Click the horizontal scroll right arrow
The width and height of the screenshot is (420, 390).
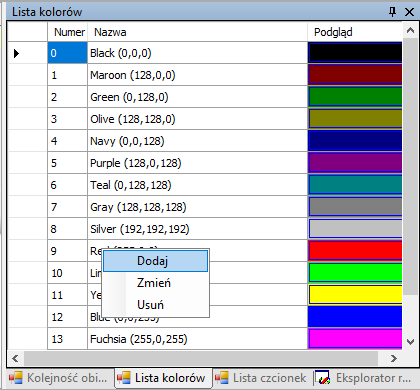click(x=394, y=358)
